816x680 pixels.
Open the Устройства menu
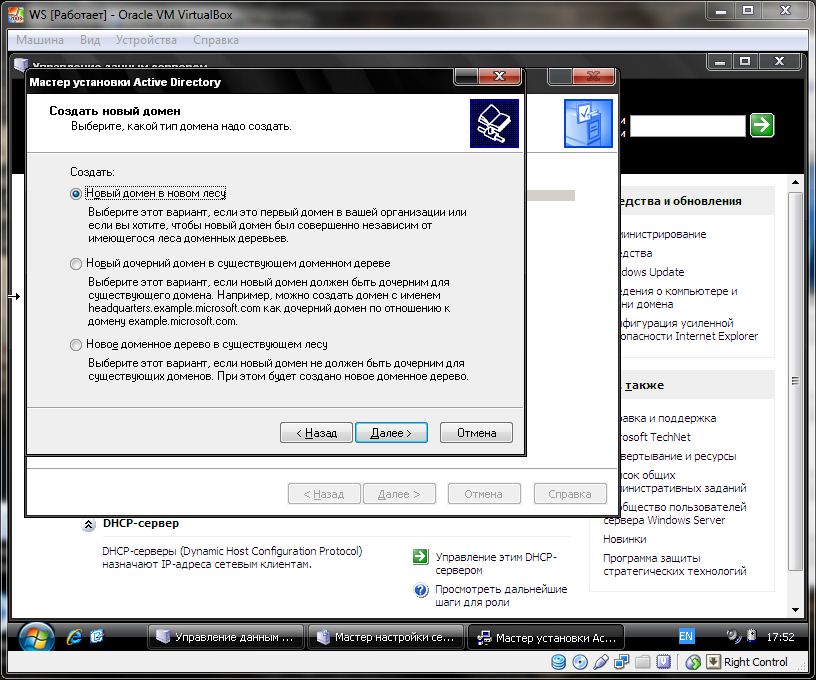pos(146,40)
